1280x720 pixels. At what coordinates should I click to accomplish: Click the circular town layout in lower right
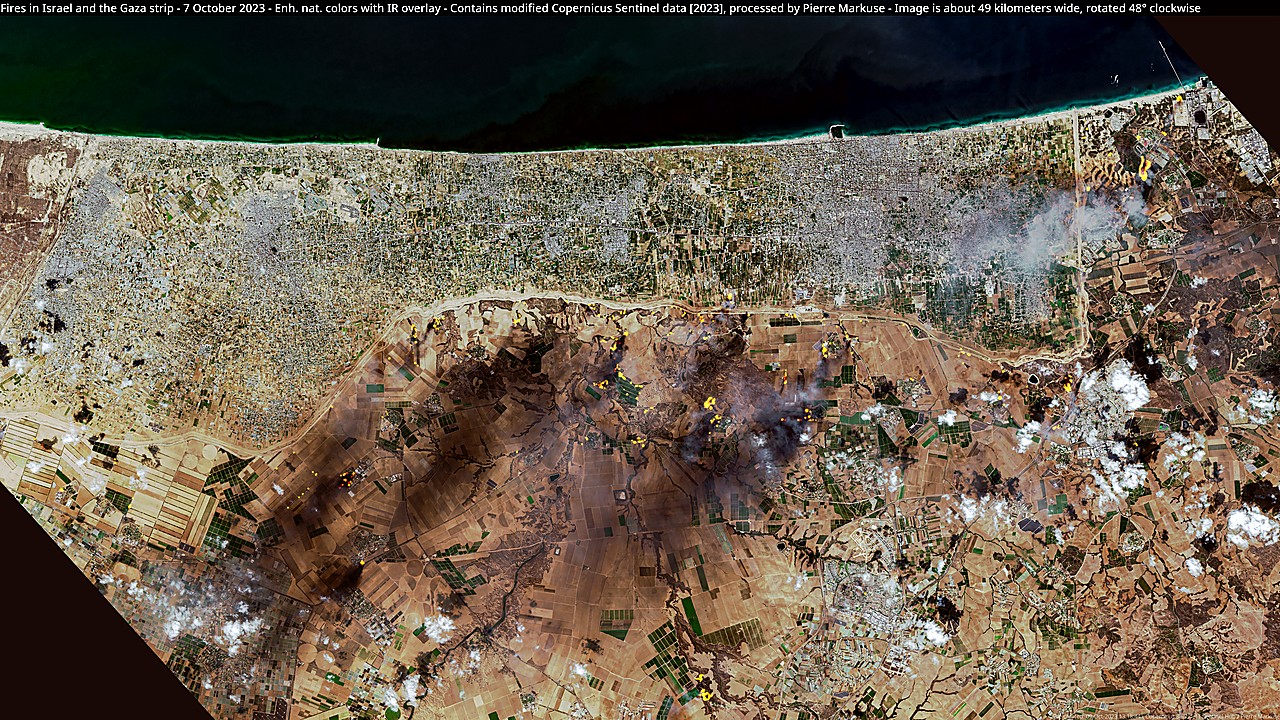click(850, 600)
